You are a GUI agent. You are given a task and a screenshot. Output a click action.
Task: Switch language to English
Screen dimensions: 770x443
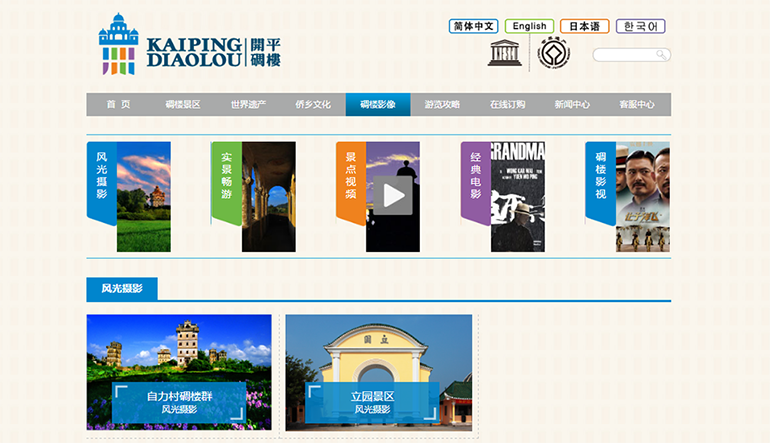coord(529,26)
